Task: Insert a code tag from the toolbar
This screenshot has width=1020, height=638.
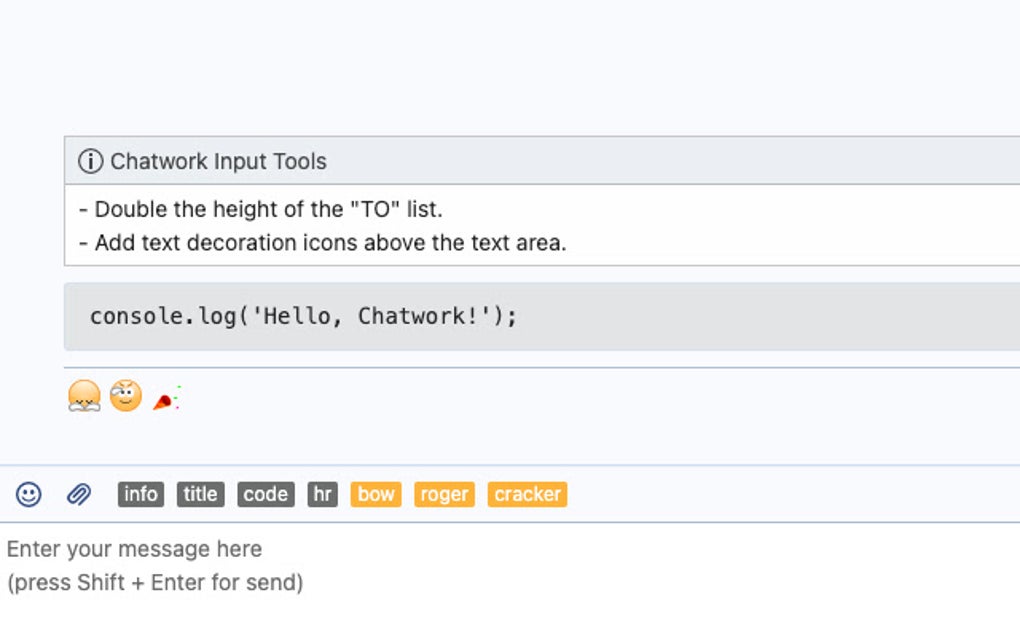Action: click(264, 494)
